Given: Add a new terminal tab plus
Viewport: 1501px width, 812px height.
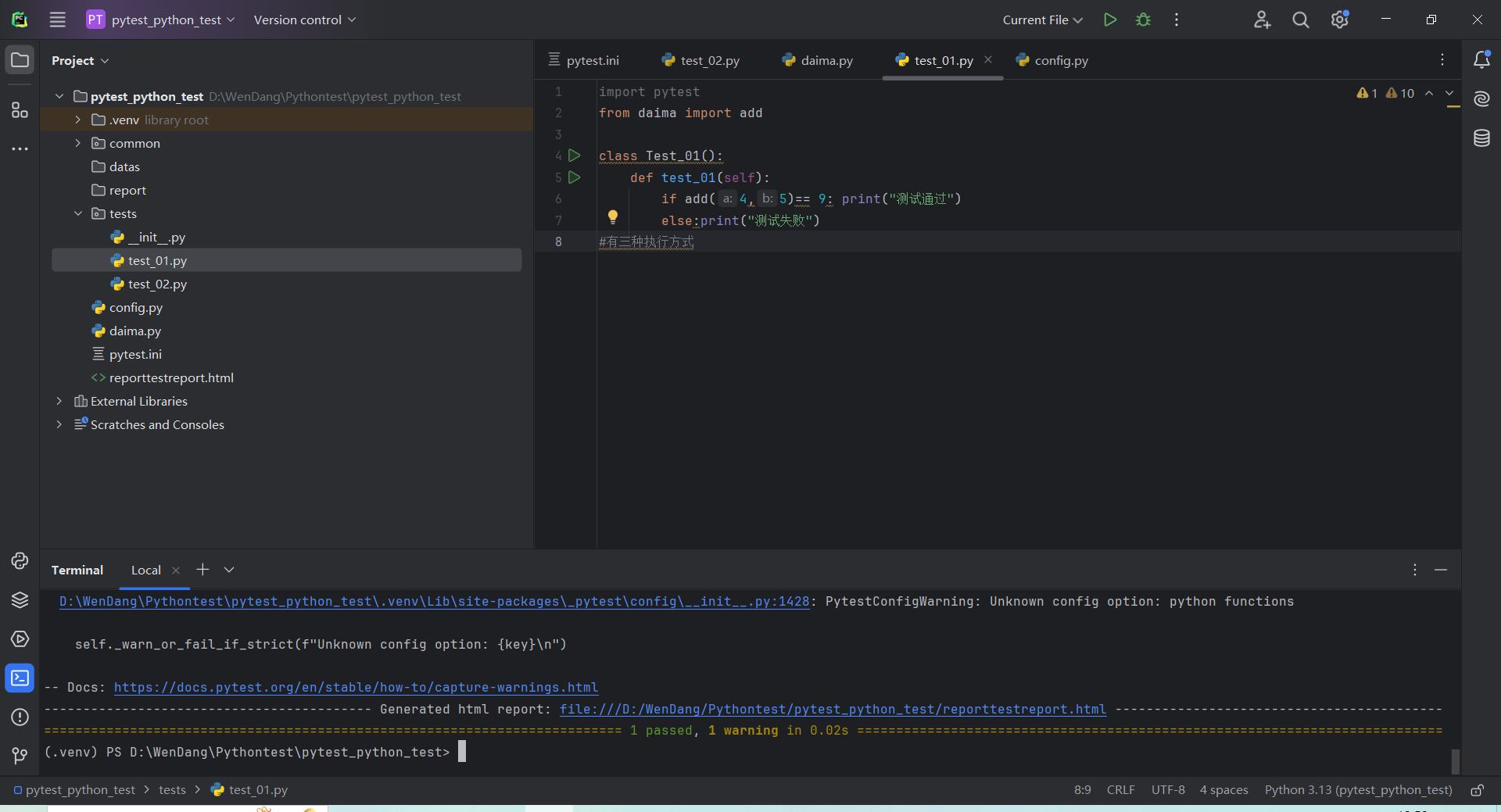Looking at the screenshot, I should (x=202, y=570).
